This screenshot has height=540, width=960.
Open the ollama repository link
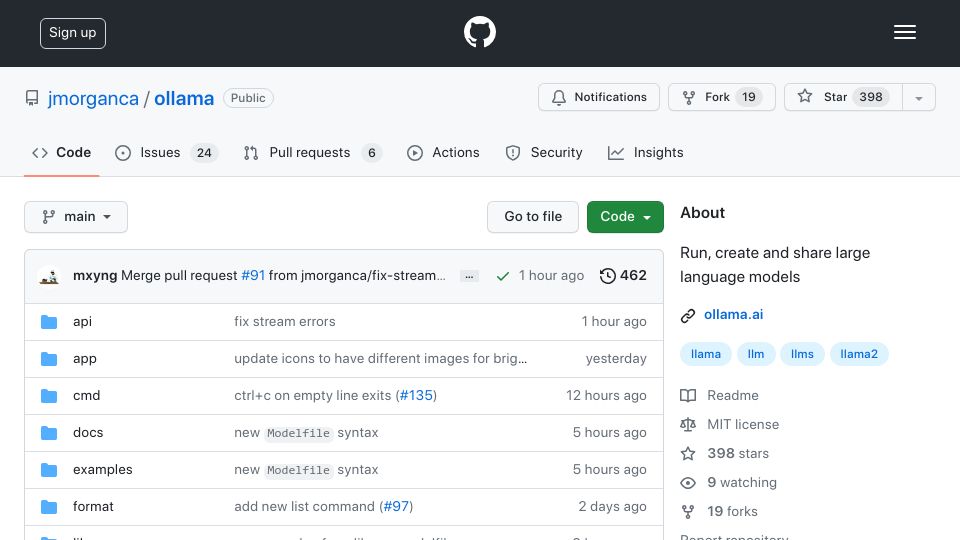click(184, 99)
